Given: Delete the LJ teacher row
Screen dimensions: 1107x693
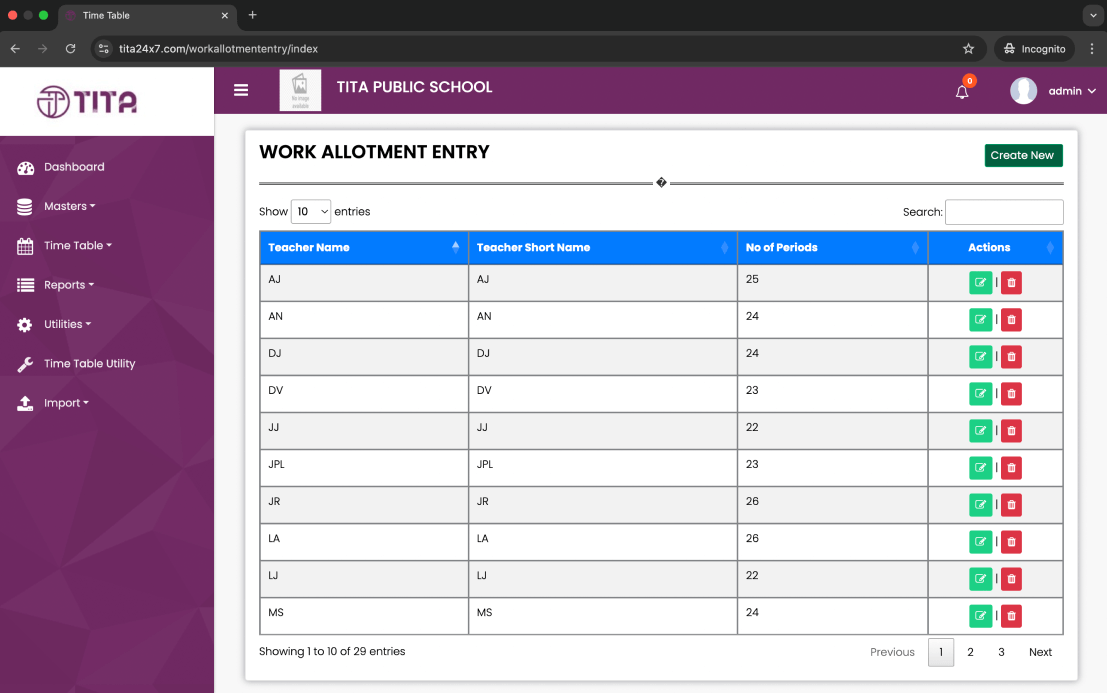Looking at the screenshot, I should pyautogui.click(x=1011, y=579).
